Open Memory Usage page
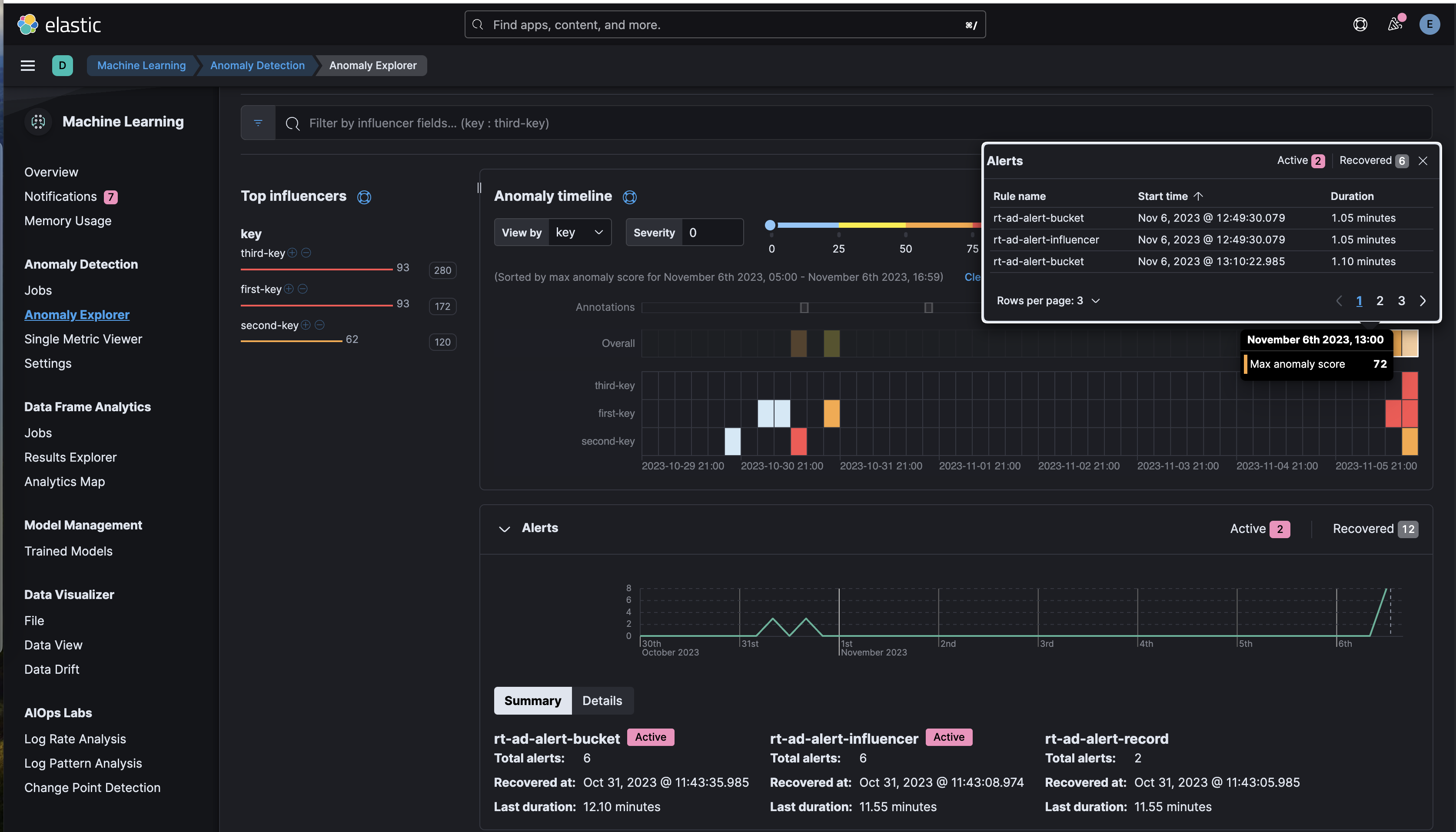This screenshot has width=1456, height=832. tap(68, 220)
